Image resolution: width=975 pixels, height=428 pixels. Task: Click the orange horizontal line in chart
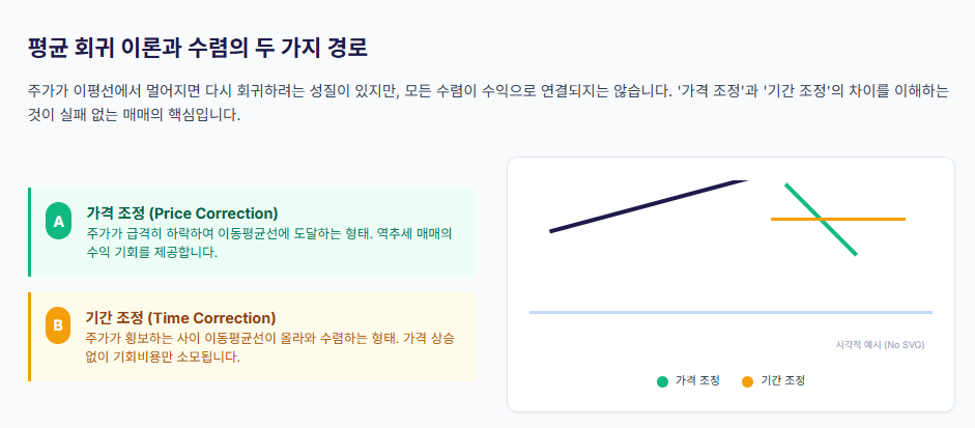(x=838, y=219)
